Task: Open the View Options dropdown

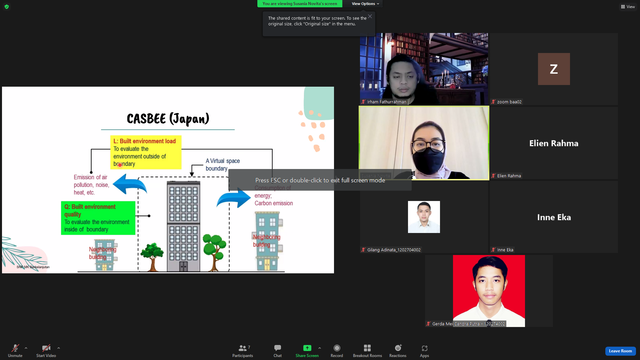Action: [365, 4]
